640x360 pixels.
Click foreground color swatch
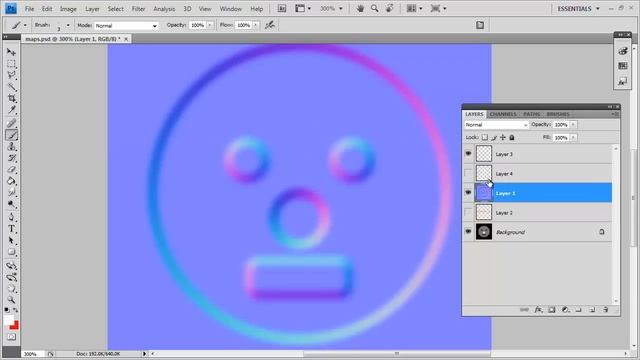click(9, 320)
